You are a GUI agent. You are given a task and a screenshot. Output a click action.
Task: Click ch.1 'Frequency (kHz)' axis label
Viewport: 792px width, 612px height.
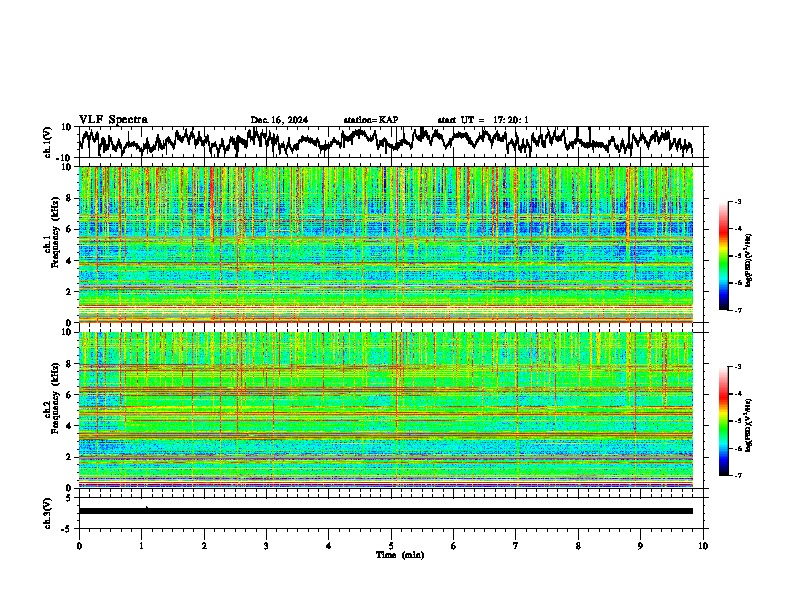(55, 232)
